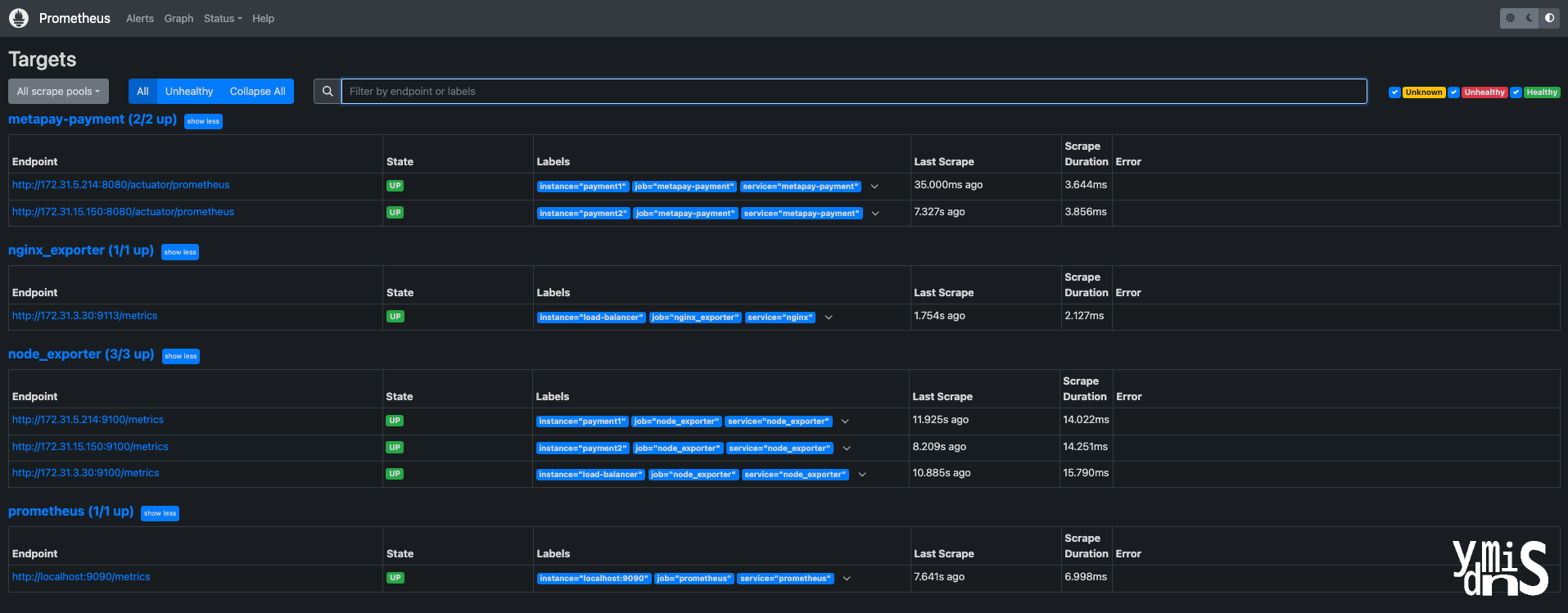
Task: Click the search magnifier icon
Action: pyautogui.click(x=328, y=92)
